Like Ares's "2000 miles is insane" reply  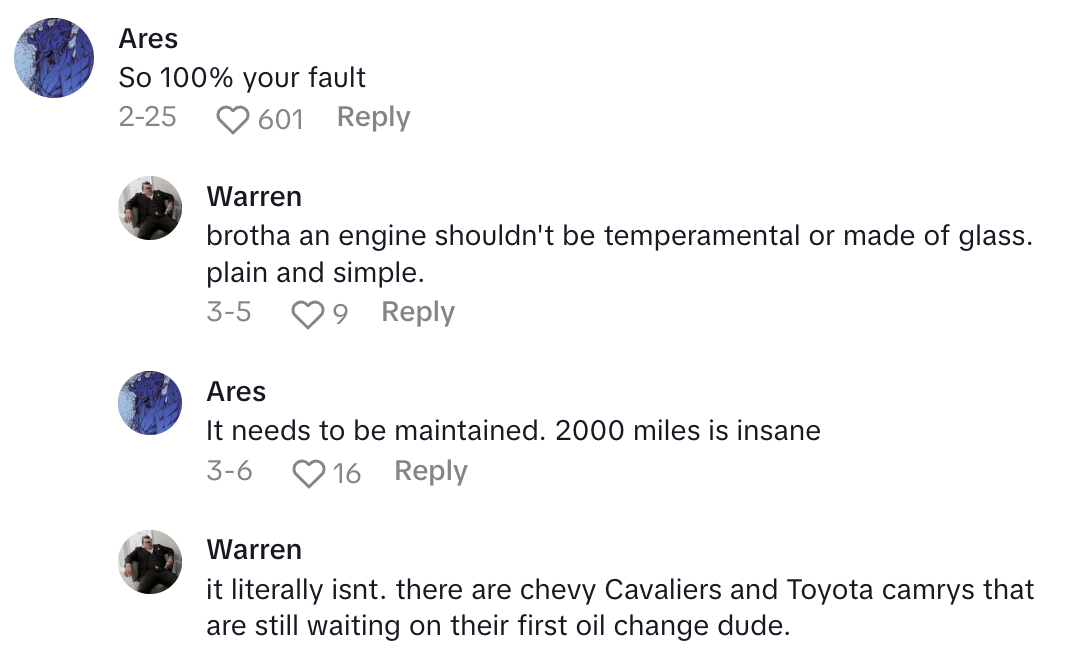[308, 473]
